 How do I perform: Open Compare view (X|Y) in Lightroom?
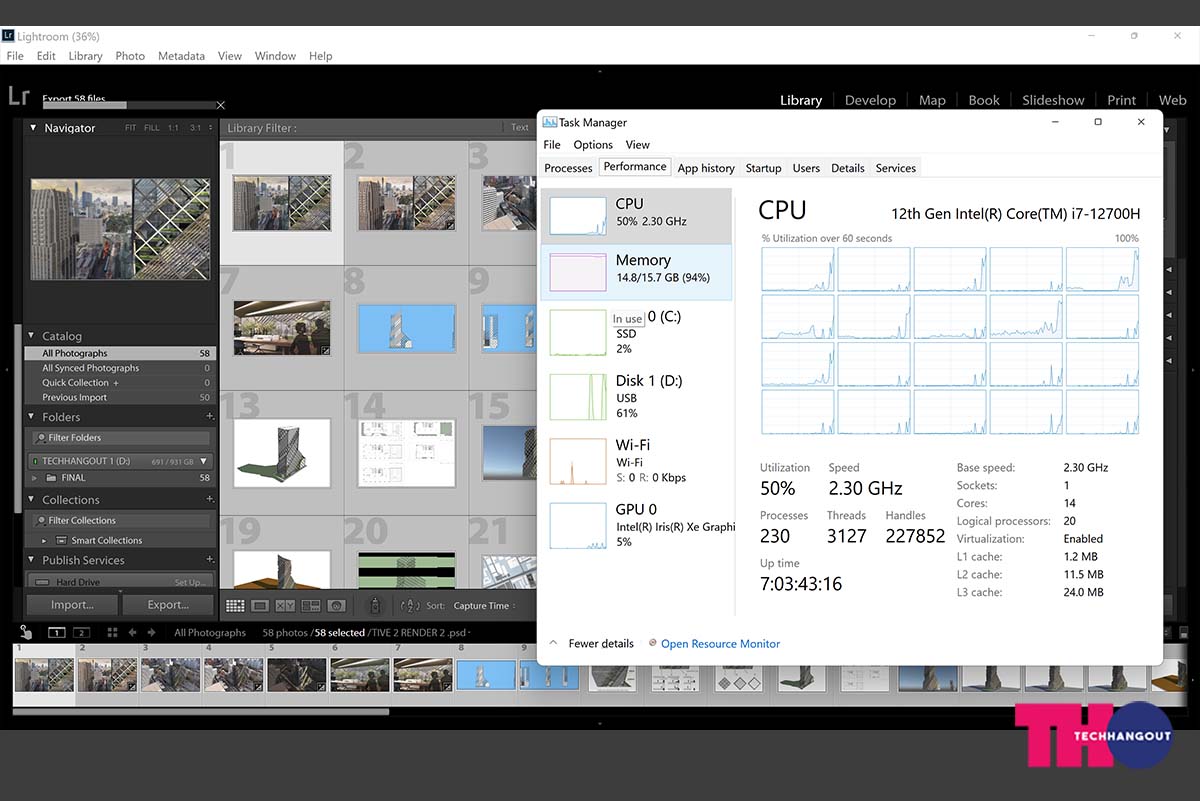[285, 605]
